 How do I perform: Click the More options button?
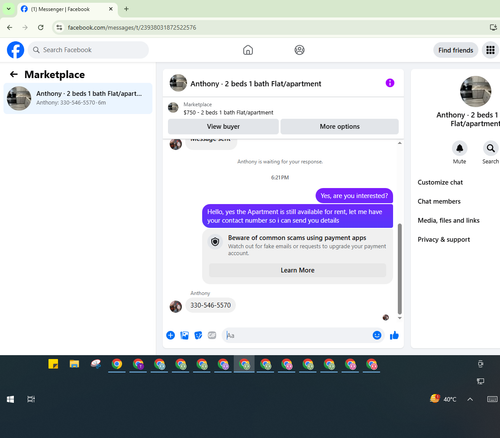coord(340,127)
